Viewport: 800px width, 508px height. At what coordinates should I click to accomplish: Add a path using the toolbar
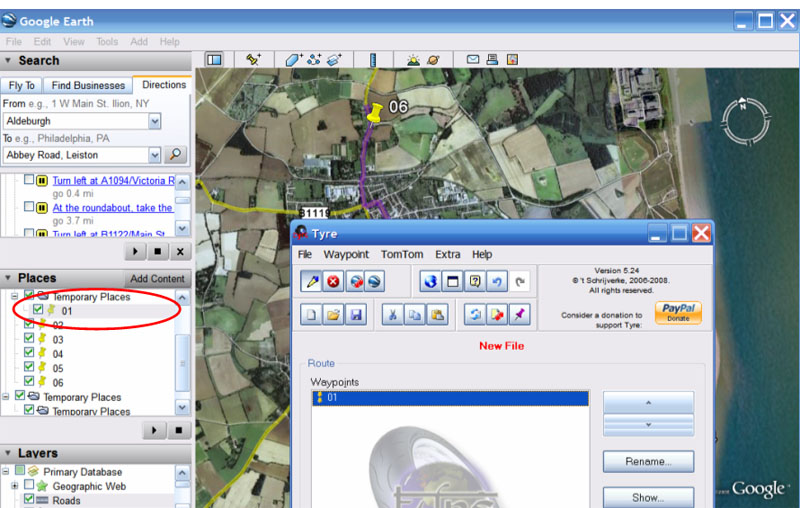pyautogui.click(x=314, y=60)
